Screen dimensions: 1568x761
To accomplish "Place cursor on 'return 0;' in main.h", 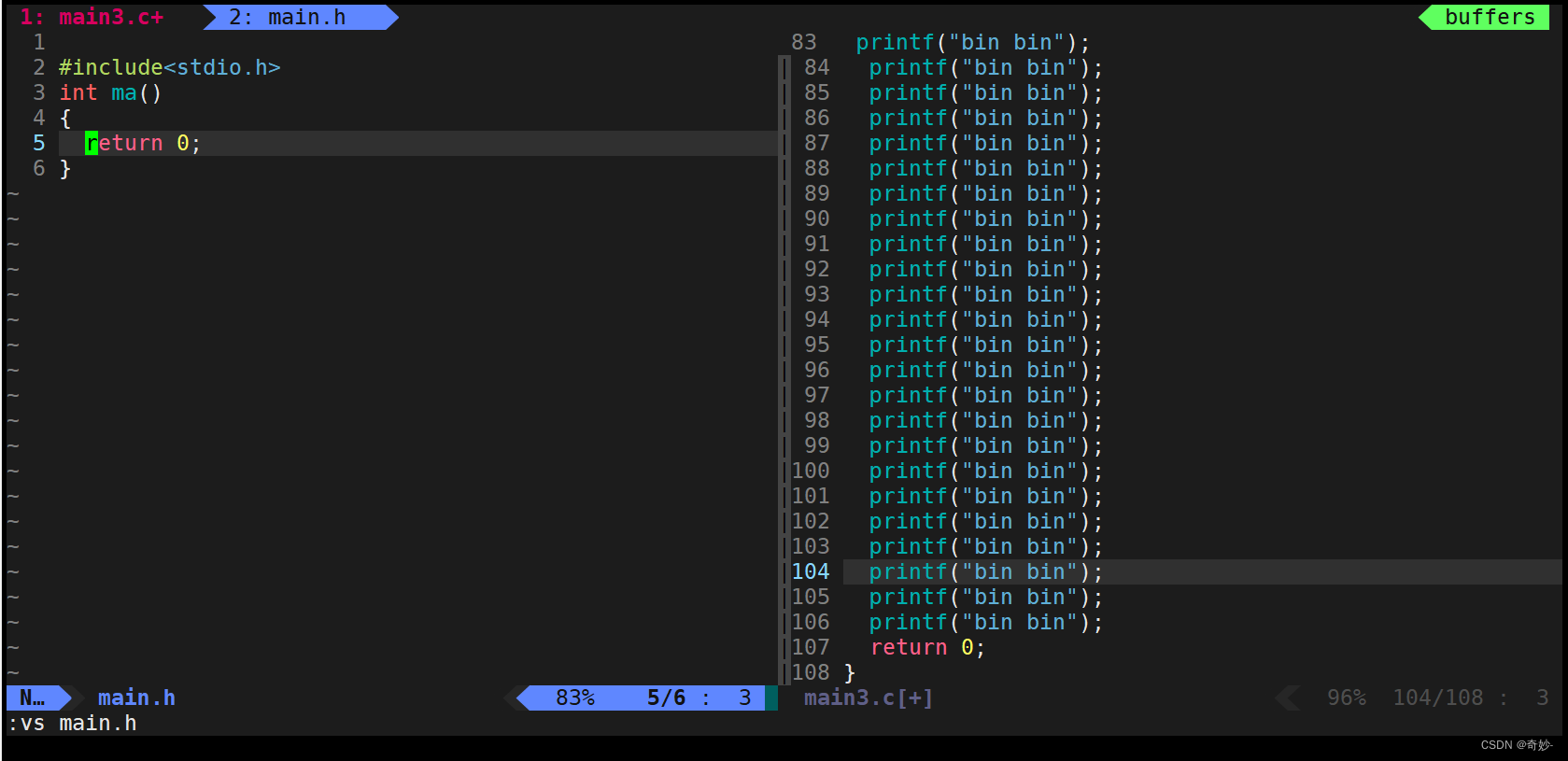I will [x=143, y=143].
